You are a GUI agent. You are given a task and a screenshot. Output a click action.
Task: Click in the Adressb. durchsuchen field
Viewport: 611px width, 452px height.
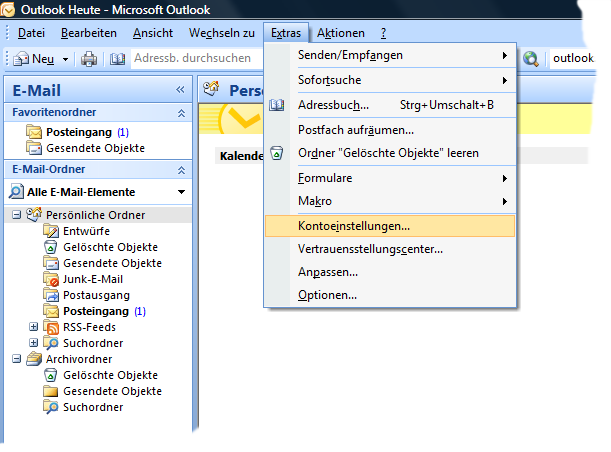(x=197, y=58)
